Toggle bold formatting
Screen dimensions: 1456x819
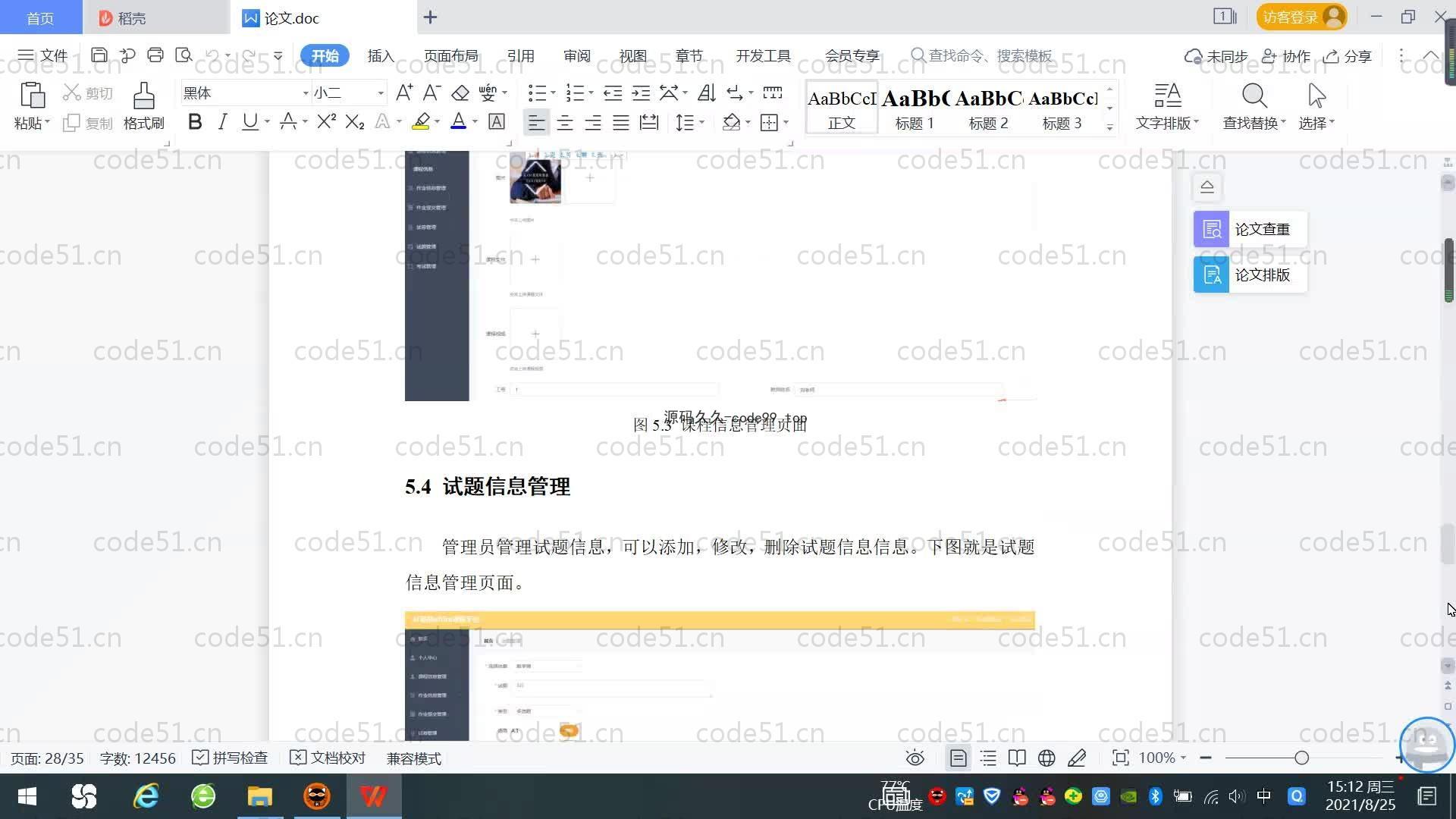195,122
